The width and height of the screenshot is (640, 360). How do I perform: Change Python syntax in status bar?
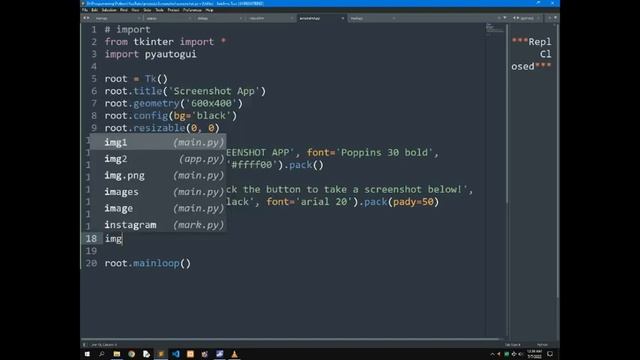pyautogui.click(x=542, y=344)
